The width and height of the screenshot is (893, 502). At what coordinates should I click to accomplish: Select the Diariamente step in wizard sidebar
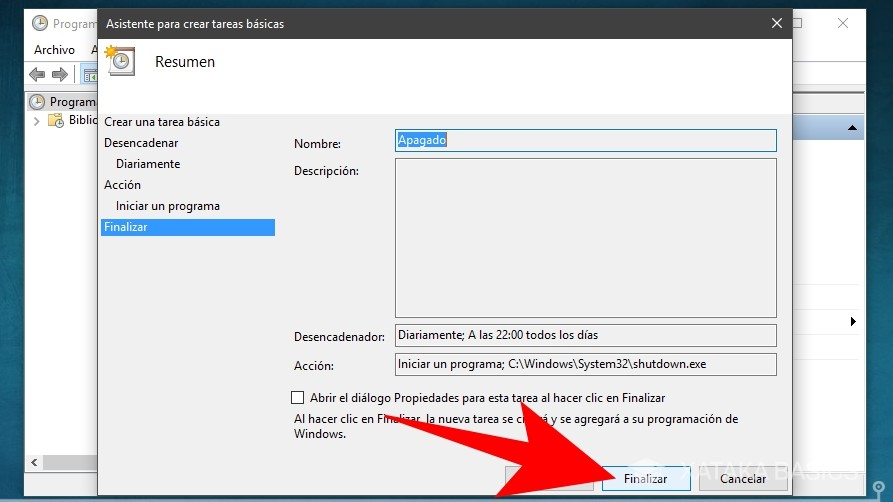[148, 164]
